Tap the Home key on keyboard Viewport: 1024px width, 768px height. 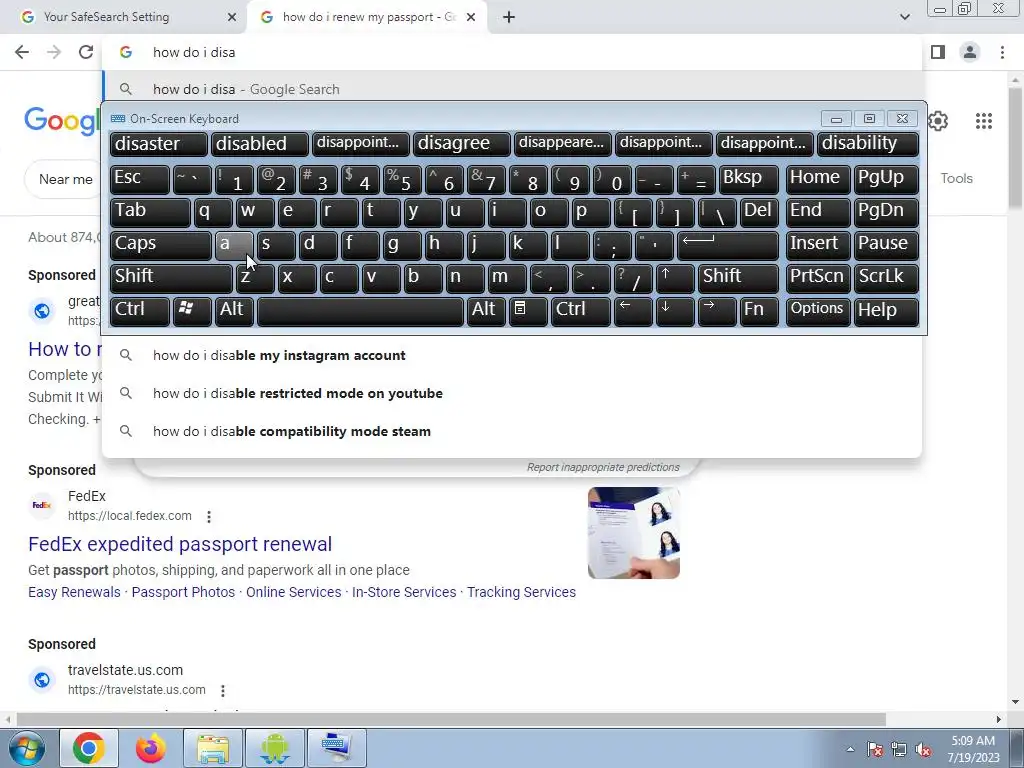click(x=818, y=179)
